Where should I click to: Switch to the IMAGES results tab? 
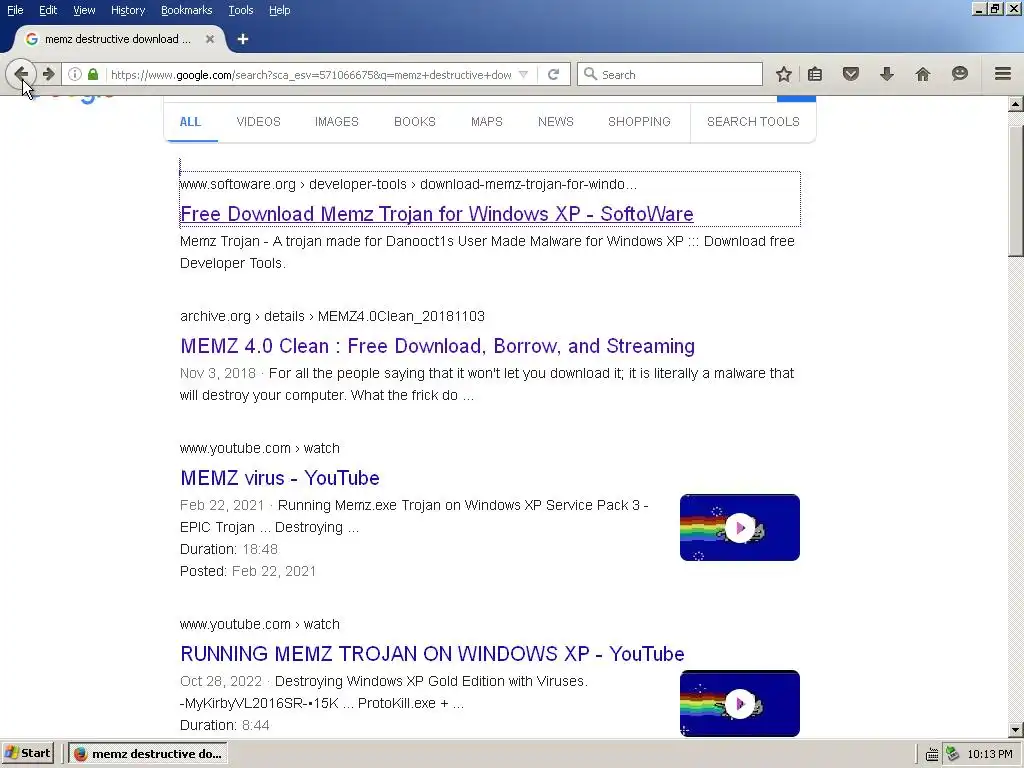point(336,121)
